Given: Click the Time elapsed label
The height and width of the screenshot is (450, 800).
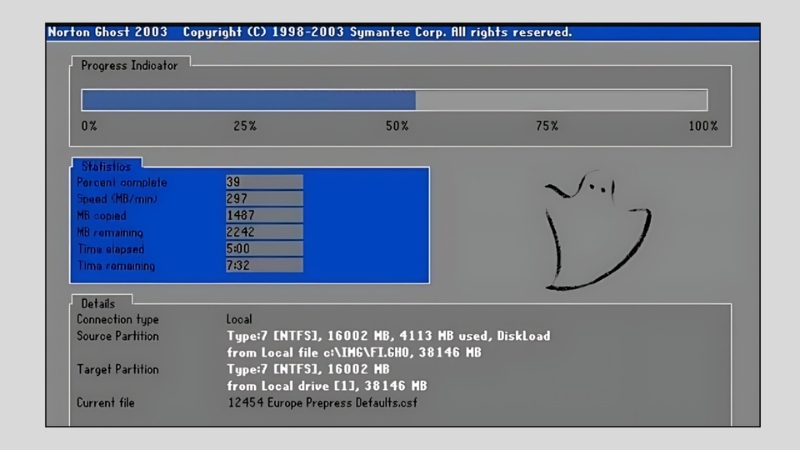Looking at the screenshot, I should tap(111, 249).
